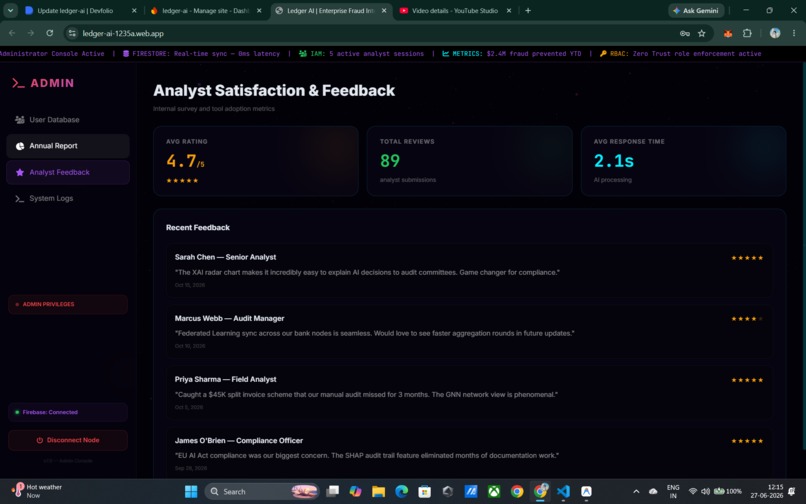Close the Ledger AI Enterprise Fraud tab
Screen dimensions: 806x504
coord(384,10)
